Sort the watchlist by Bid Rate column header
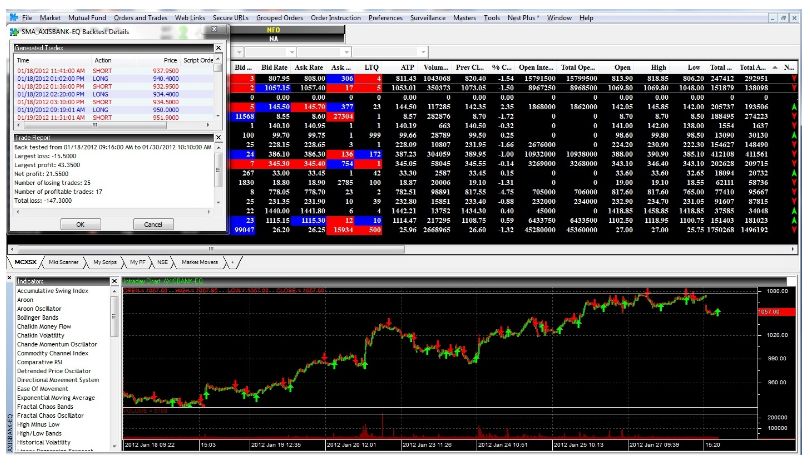 [272, 67]
